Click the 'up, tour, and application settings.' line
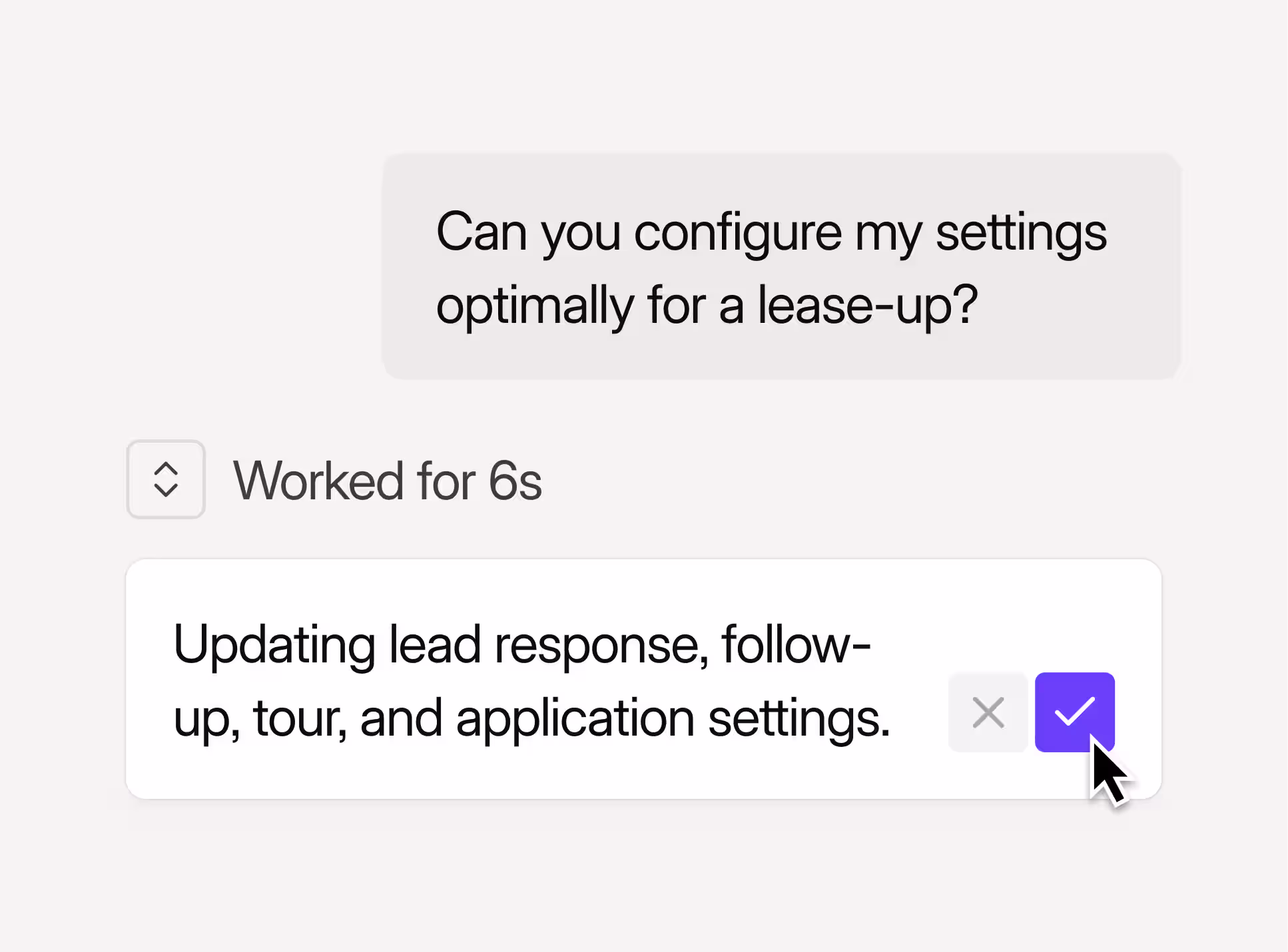 point(531,720)
